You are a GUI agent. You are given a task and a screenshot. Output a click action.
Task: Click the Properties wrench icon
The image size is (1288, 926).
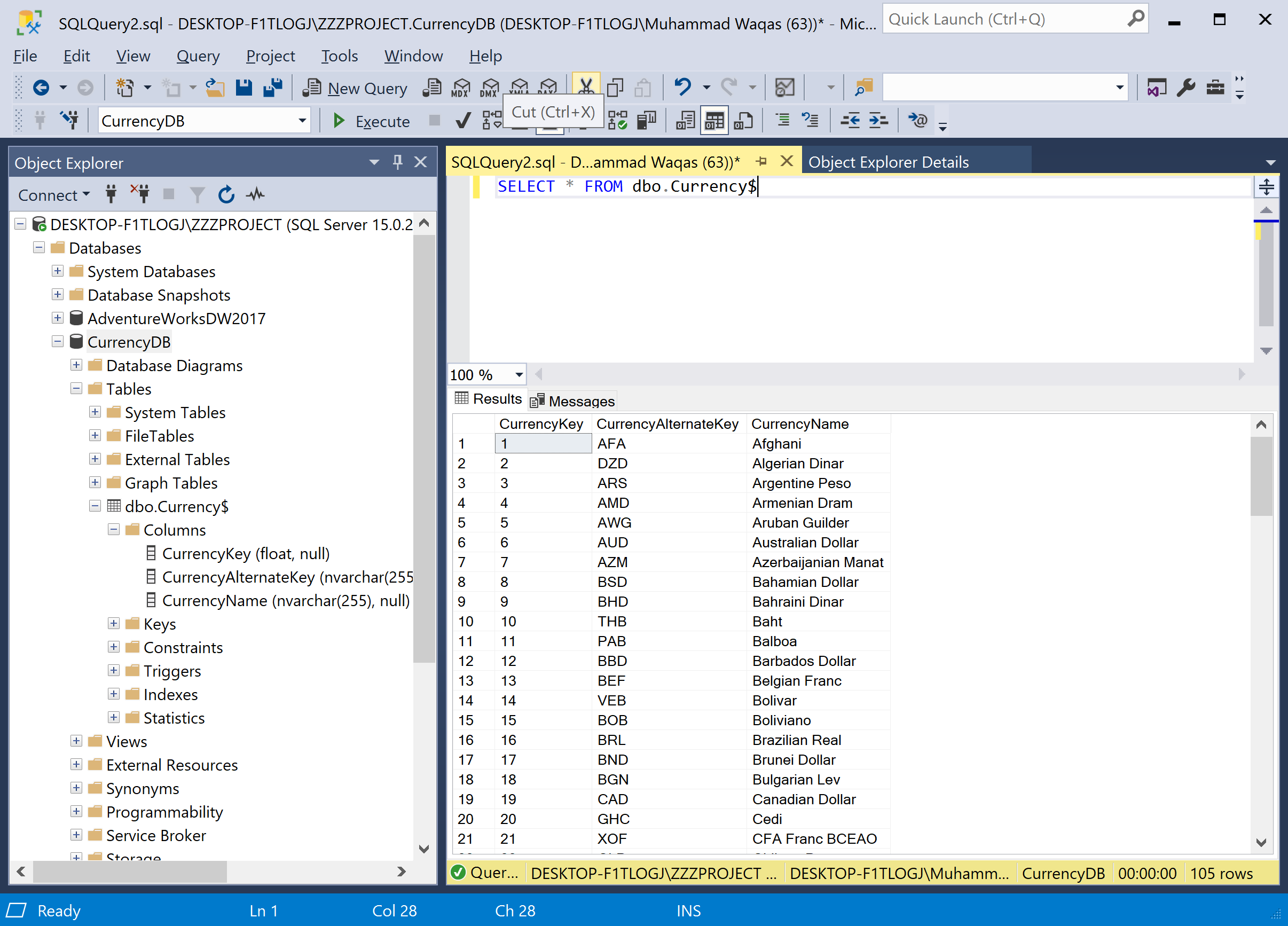point(1186,88)
